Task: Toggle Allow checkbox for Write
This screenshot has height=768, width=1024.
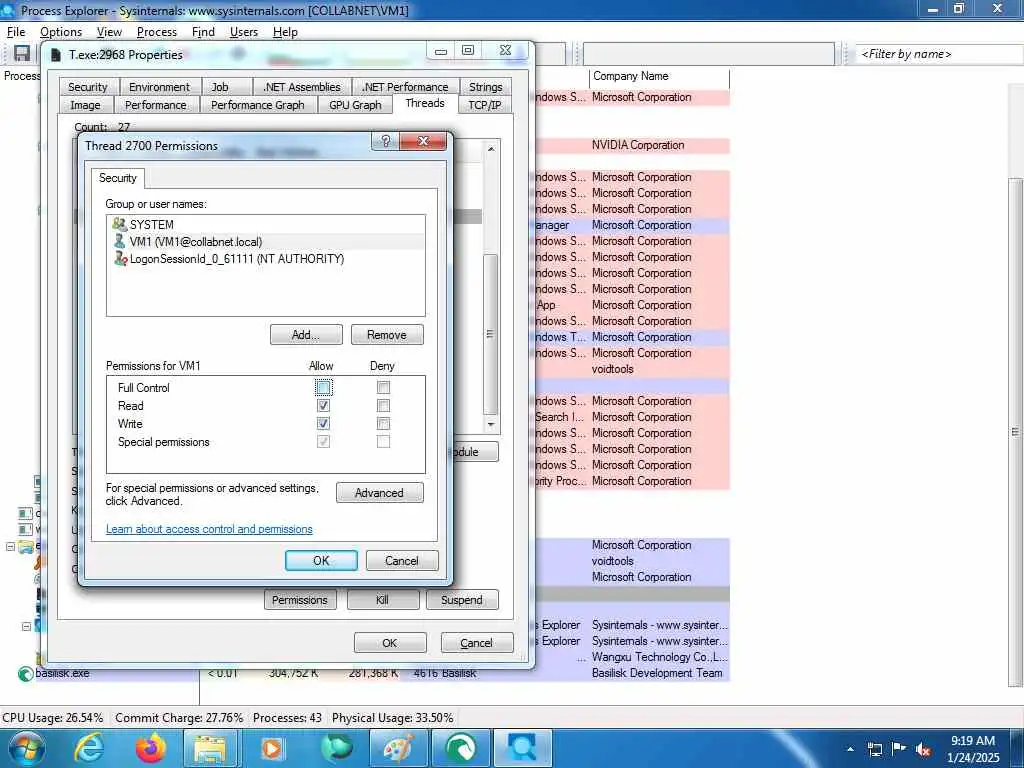Action: click(323, 423)
